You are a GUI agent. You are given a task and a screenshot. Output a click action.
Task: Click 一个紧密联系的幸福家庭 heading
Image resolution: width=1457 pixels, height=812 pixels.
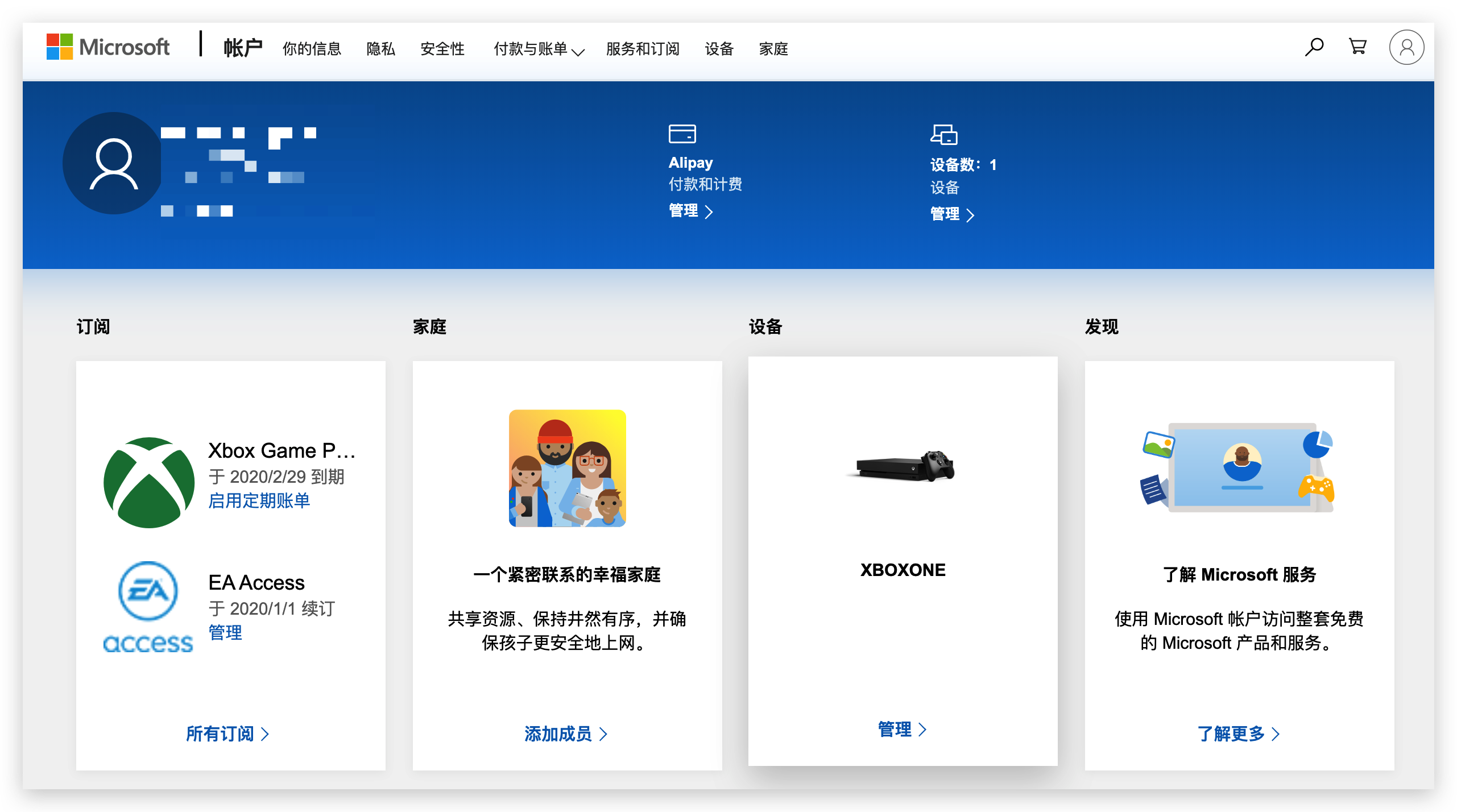click(x=567, y=575)
